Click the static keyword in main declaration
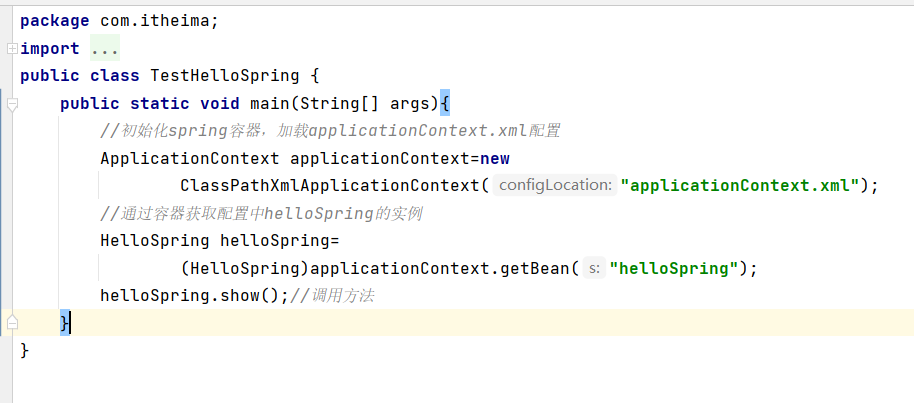 (160, 104)
